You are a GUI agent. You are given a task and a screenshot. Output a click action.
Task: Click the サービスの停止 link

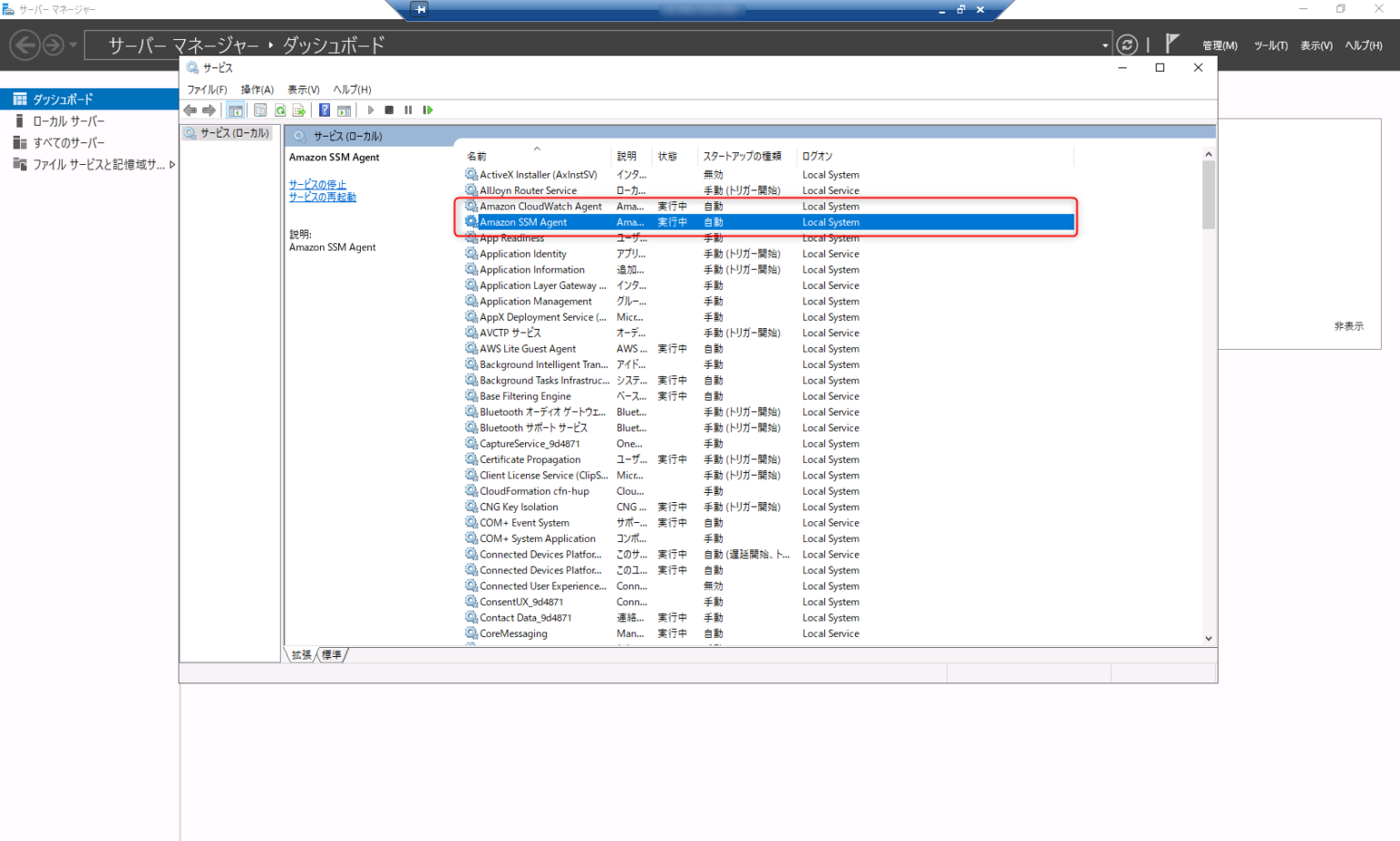tap(317, 183)
